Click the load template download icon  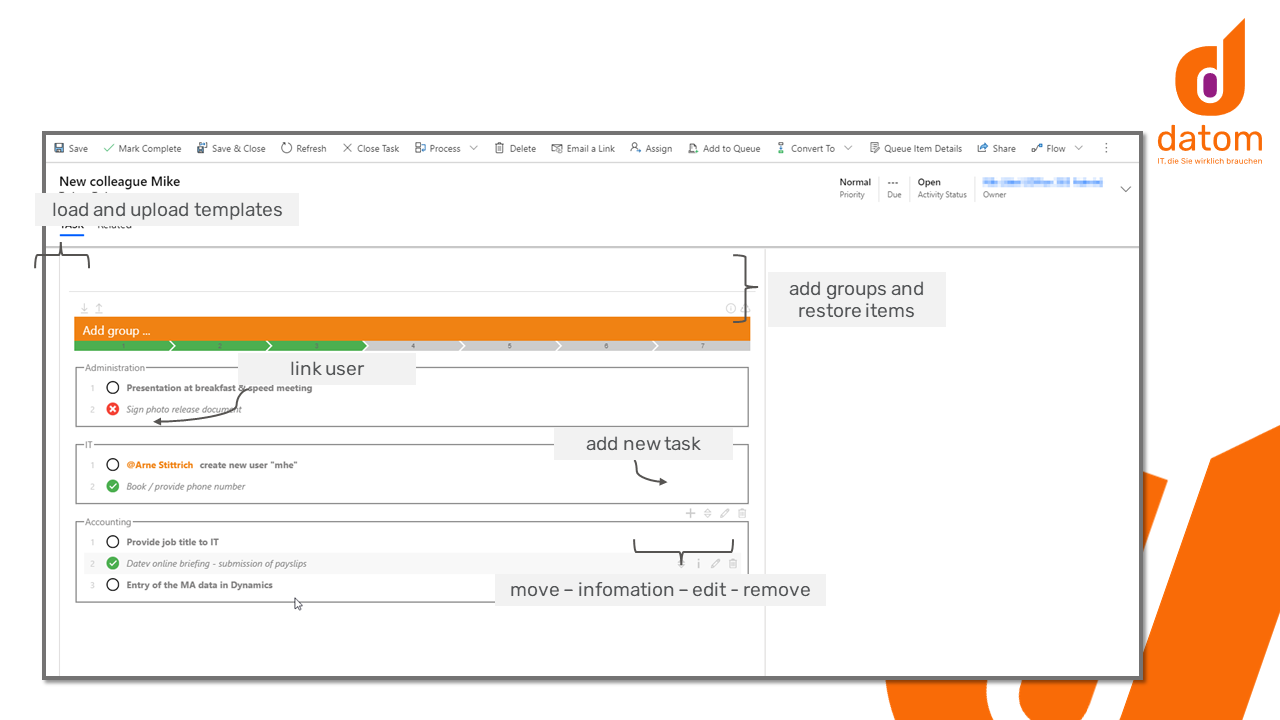84,309
